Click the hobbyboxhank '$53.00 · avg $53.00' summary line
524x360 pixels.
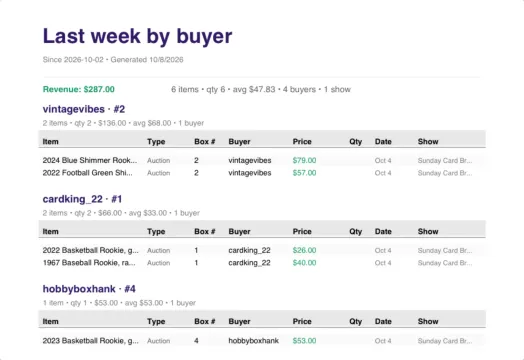tap(119, 303)
